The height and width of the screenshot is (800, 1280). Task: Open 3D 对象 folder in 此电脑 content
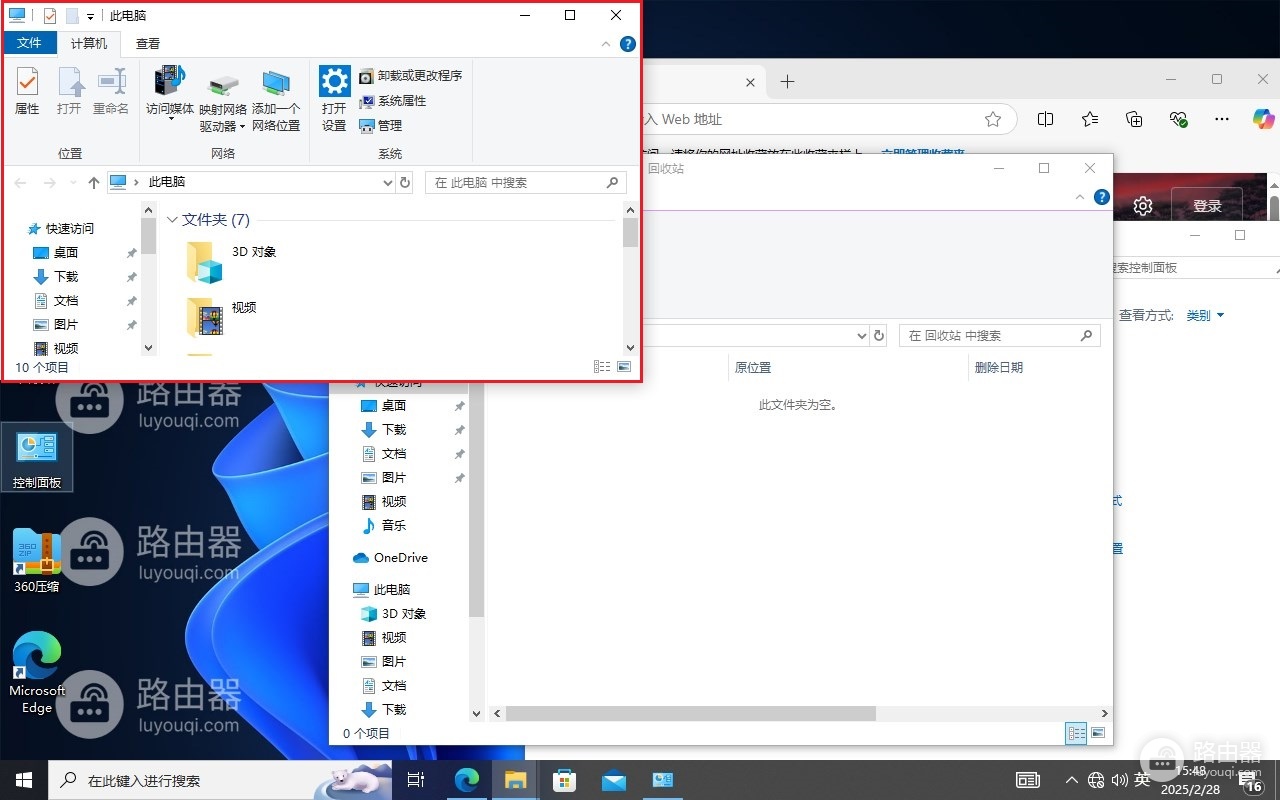point(231,262)
